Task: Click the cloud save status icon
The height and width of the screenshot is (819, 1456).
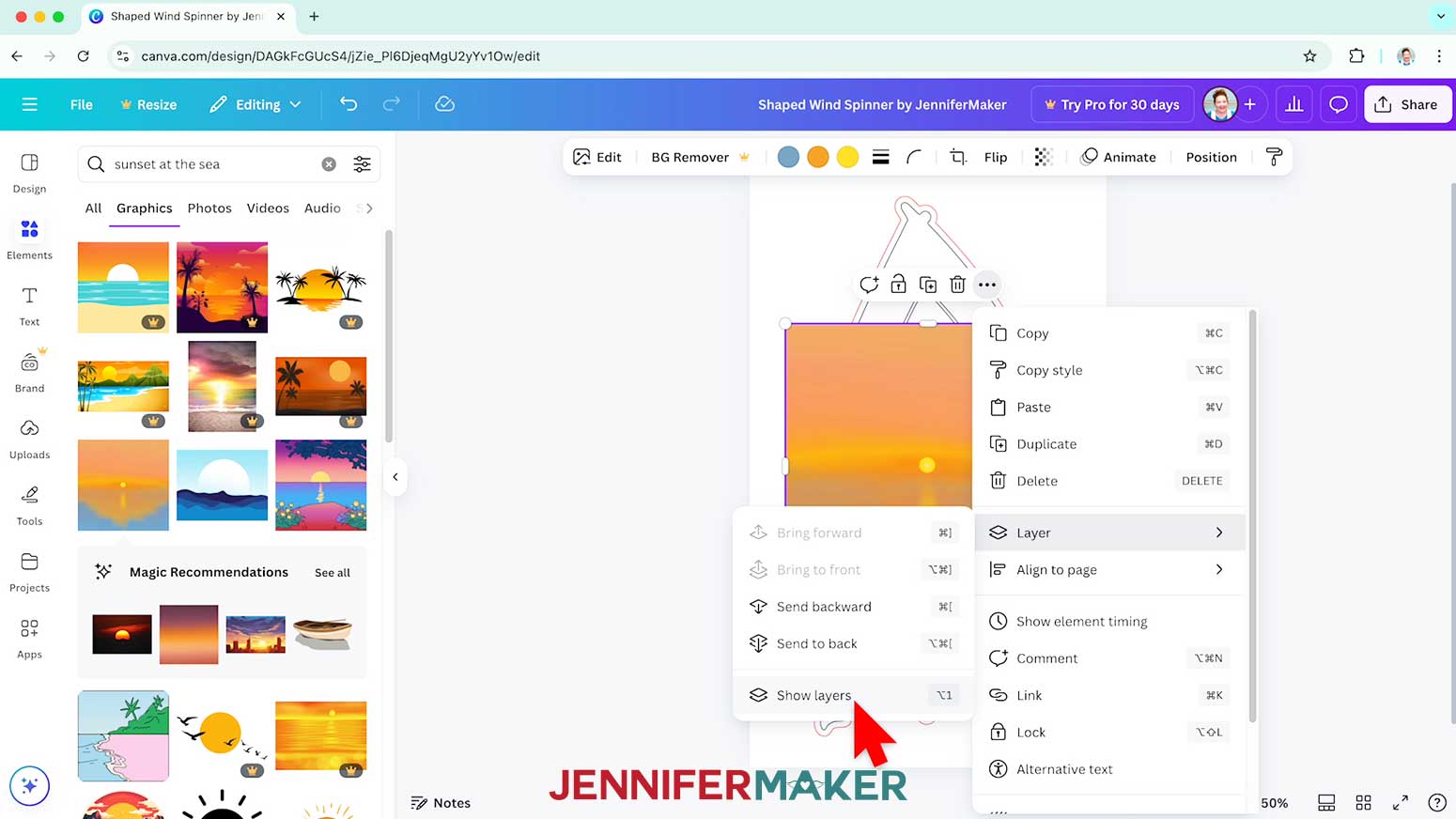Action: (x=445, y=104)
